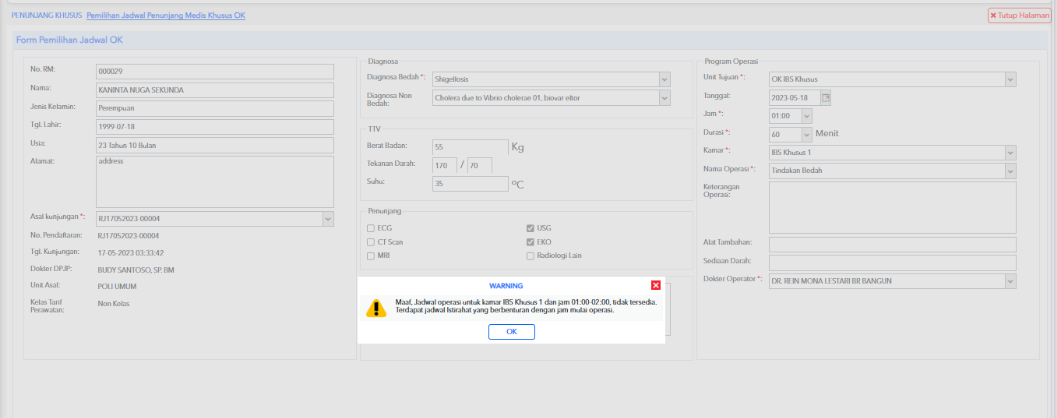Toggle the CT Scan checkbox
This screenshot has height=418, width=1057.
pyautogui.click(x=371, y=242)
